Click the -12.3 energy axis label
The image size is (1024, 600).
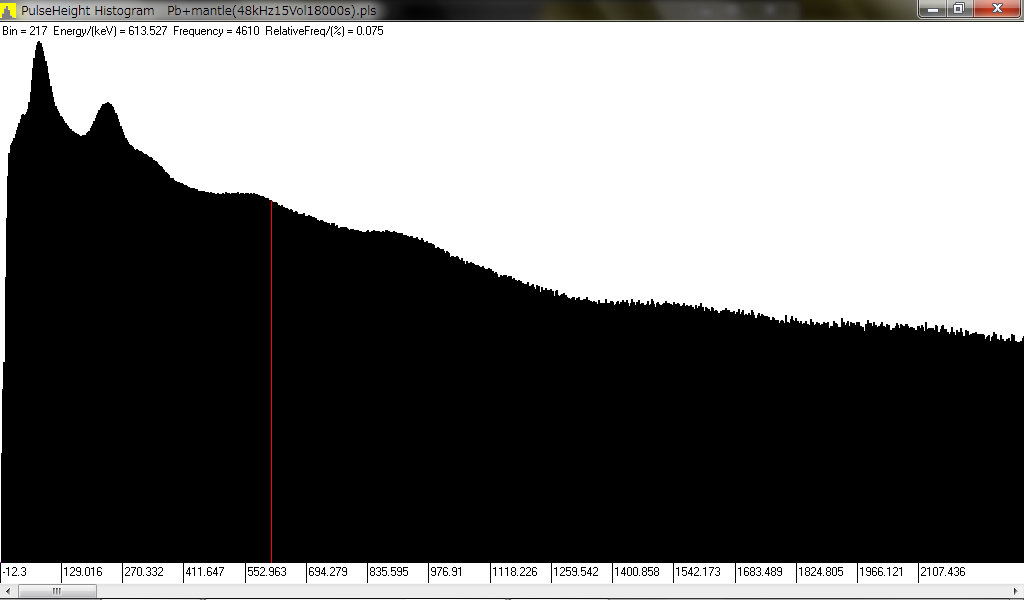16,572
